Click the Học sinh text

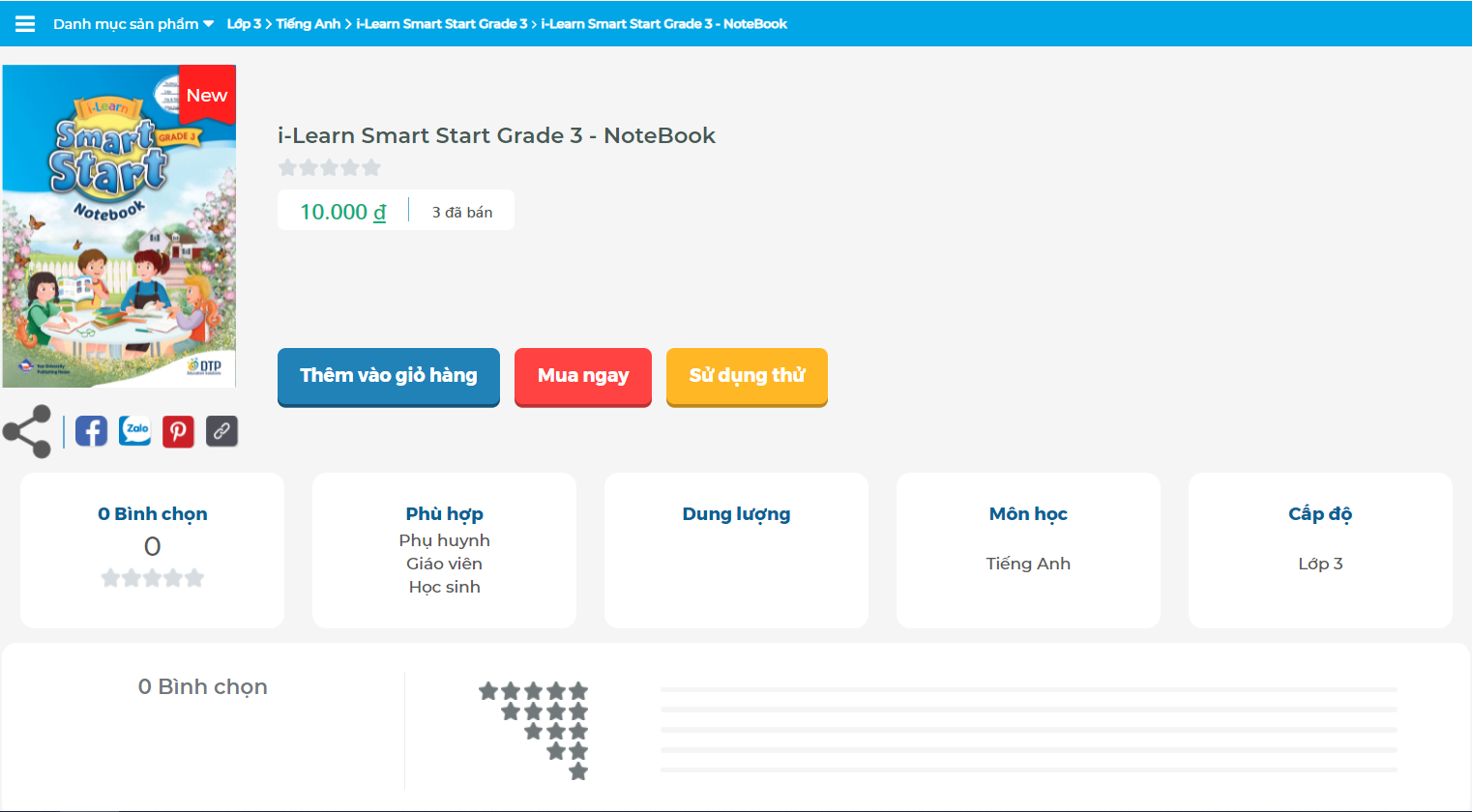tap(445, 587)
